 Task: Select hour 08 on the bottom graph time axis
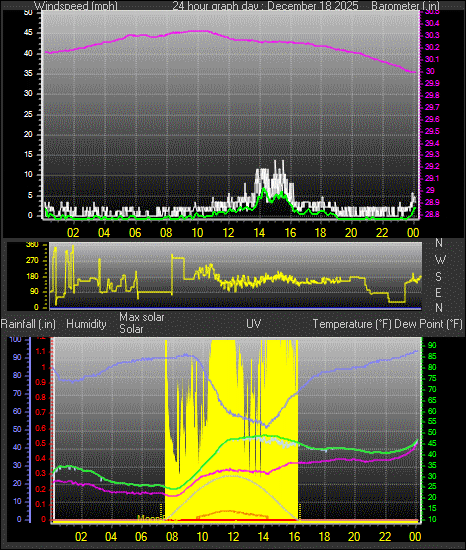pos(172,537)
